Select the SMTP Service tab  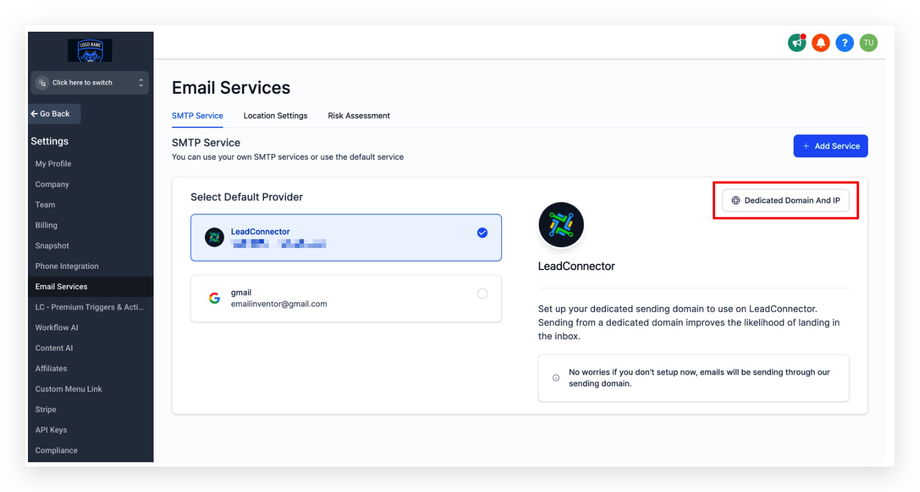point(197,116)
